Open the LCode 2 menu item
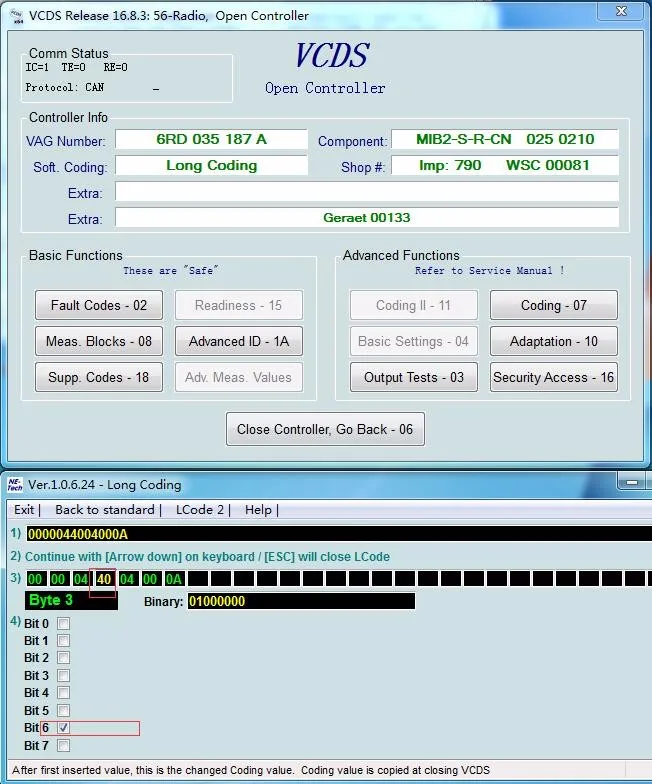This screenshot has height=784, width=652. [200, 510]
